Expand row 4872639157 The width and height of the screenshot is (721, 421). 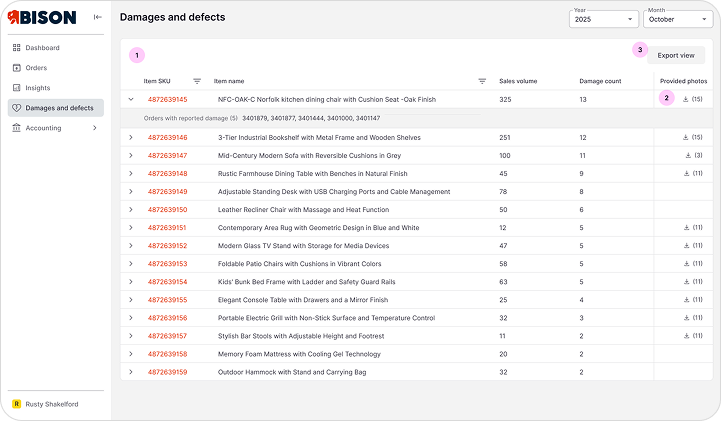pos(131,336)
